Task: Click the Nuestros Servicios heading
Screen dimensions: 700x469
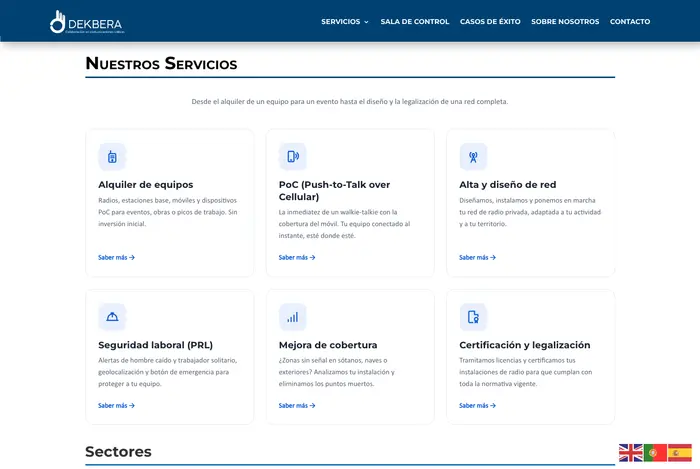Action: pyautogui.click(x=161, y=63)
